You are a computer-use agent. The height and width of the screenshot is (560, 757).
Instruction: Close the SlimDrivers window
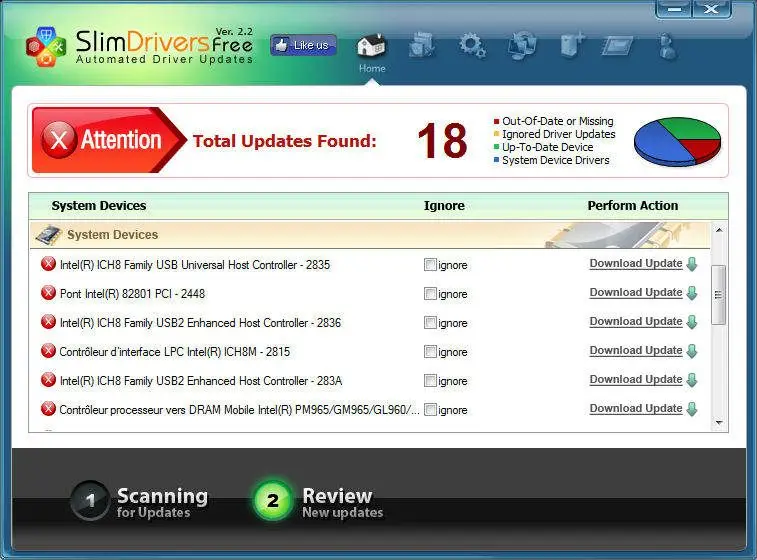tap(712, 9)
